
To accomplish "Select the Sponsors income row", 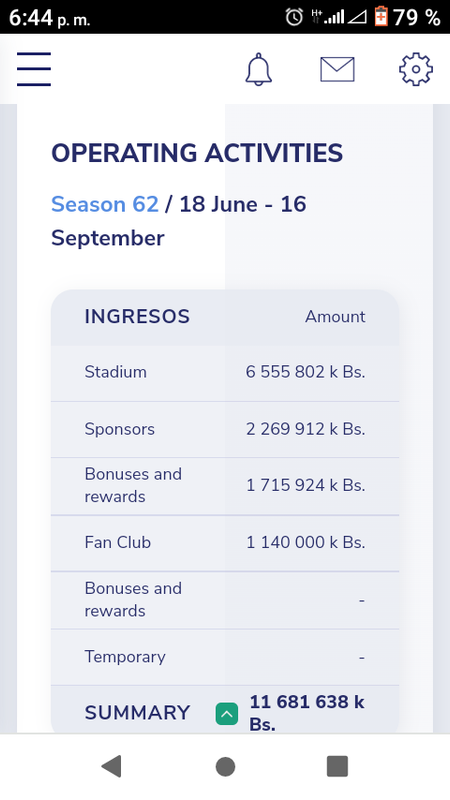I will coord(225,430).
